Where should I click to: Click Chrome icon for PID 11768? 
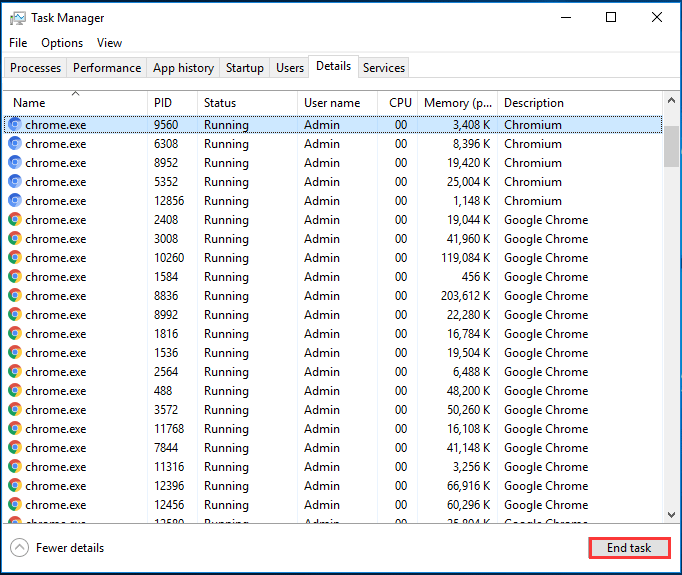pos(15,428)
